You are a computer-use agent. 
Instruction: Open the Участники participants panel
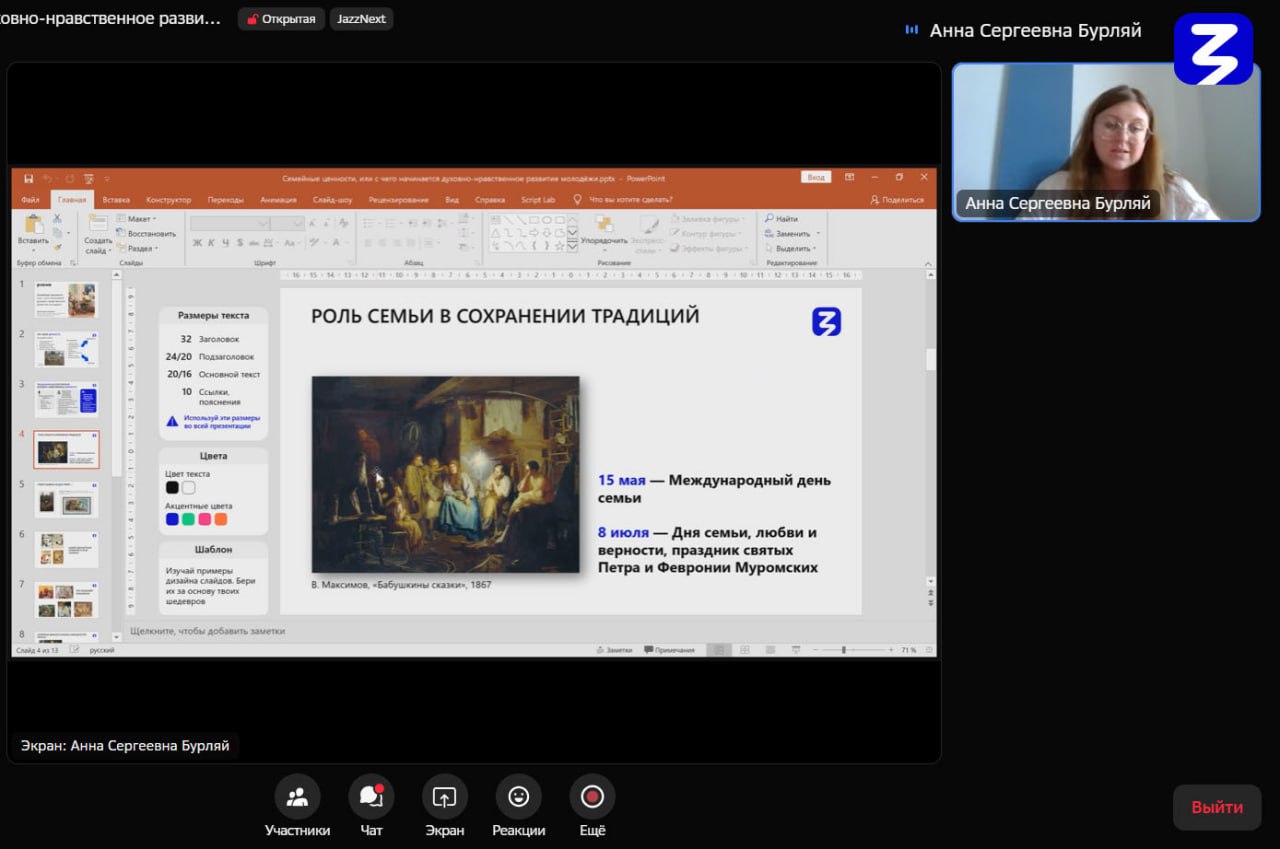[297, 797]
